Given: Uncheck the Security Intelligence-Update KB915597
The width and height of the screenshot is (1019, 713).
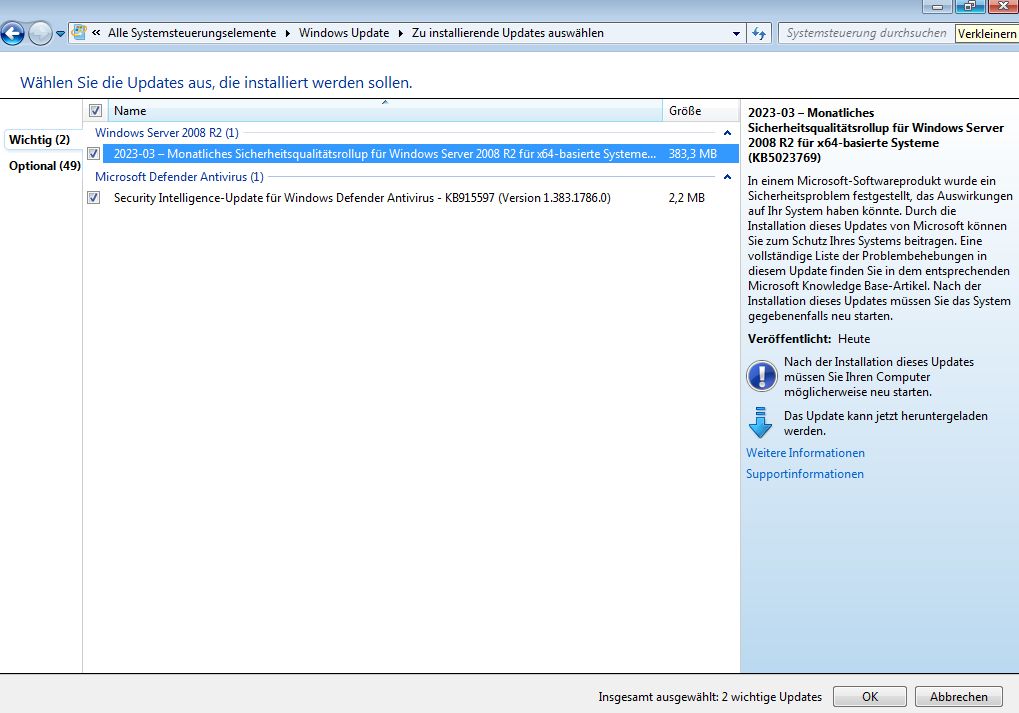Looking at the screenshot, I should coord(94,198).
